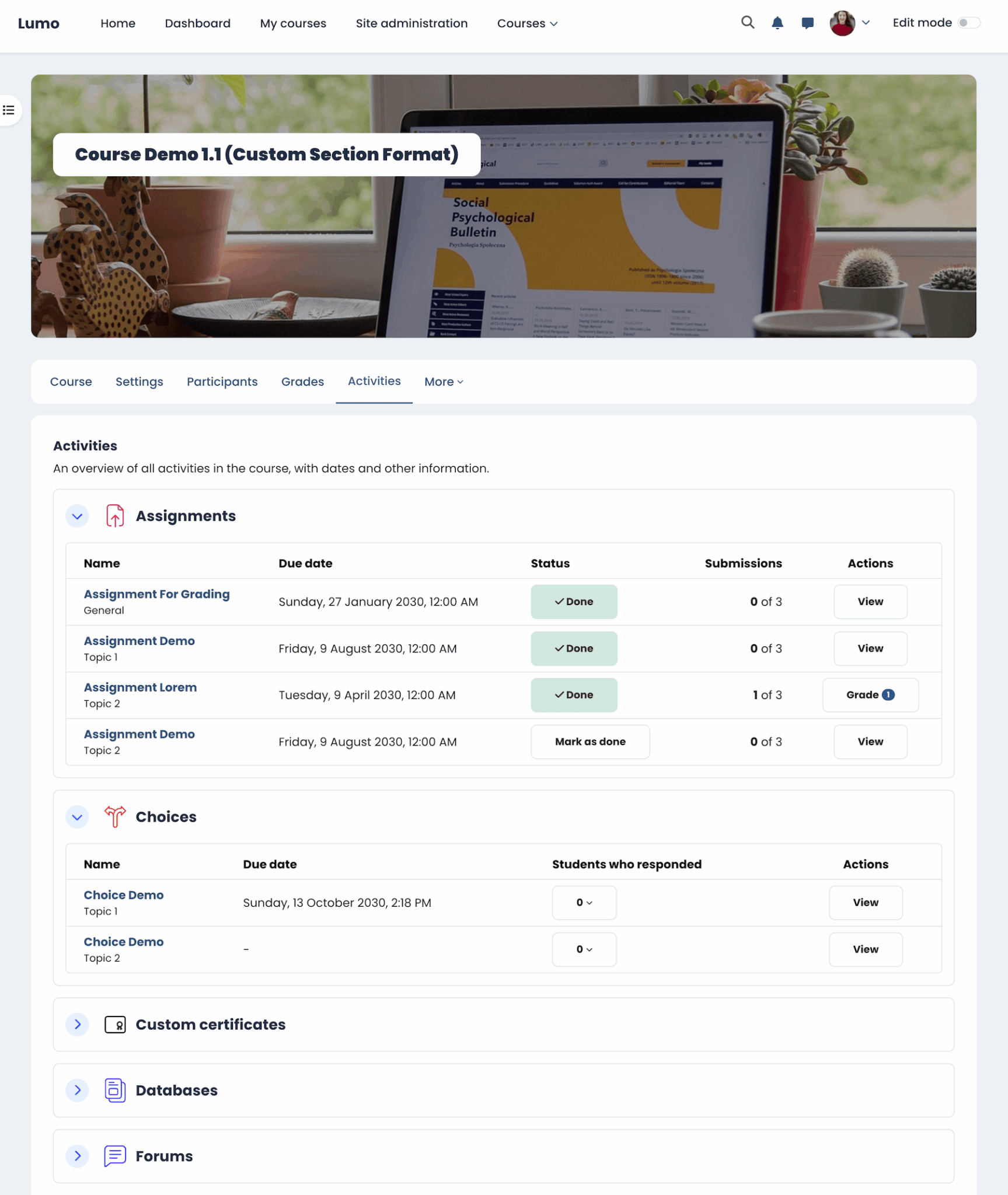Click the Assignments upload icon
Viewport: 1008px width, 1195px height.
pos(114,516)
